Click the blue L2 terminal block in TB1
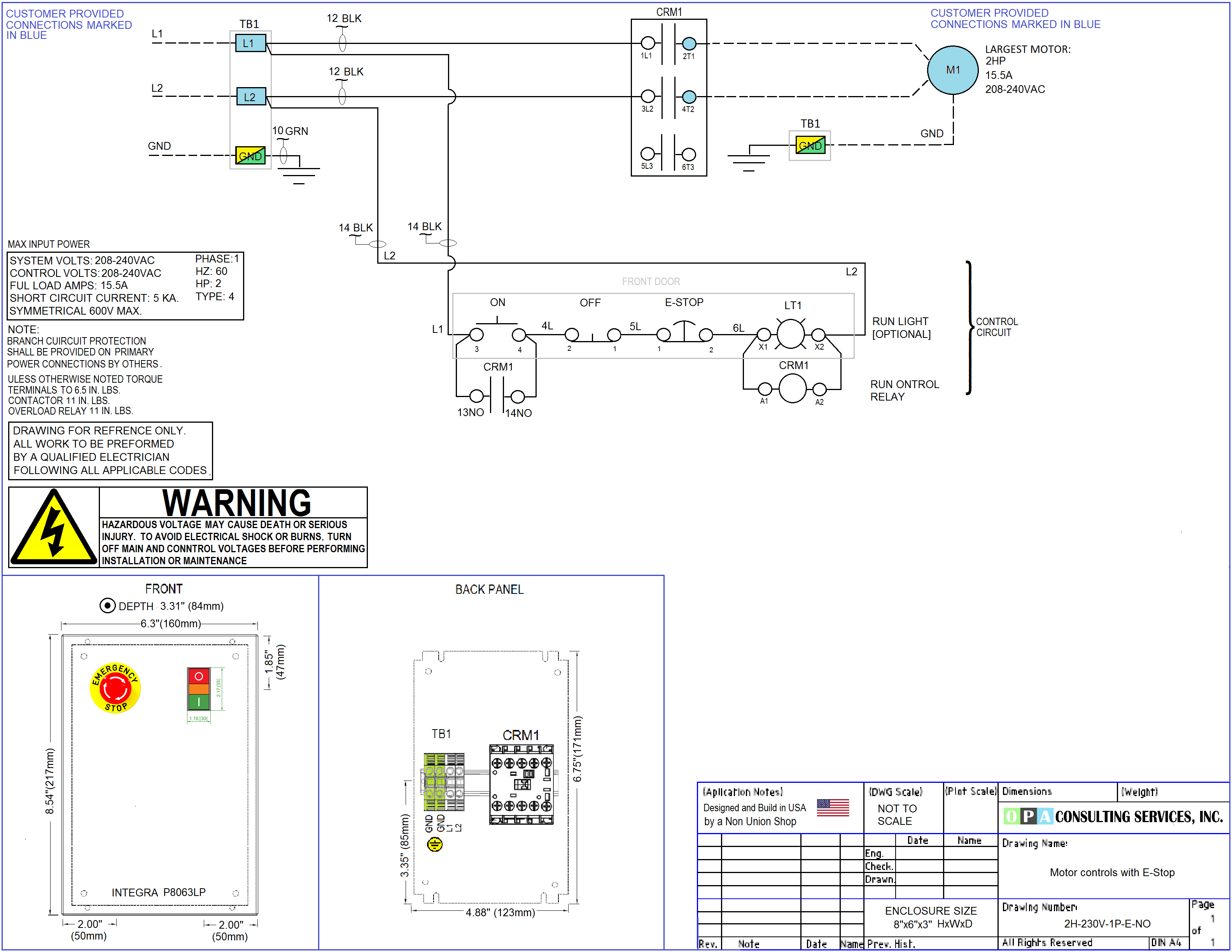 pos(250,97)
